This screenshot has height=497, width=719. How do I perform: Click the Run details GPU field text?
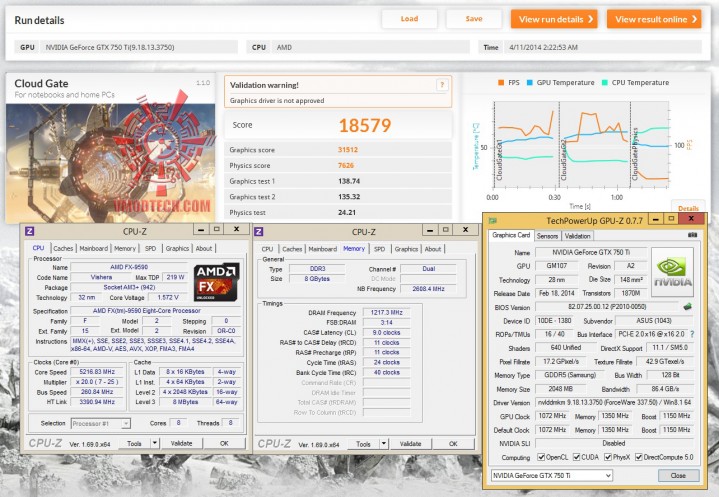[x=110, y=47]
